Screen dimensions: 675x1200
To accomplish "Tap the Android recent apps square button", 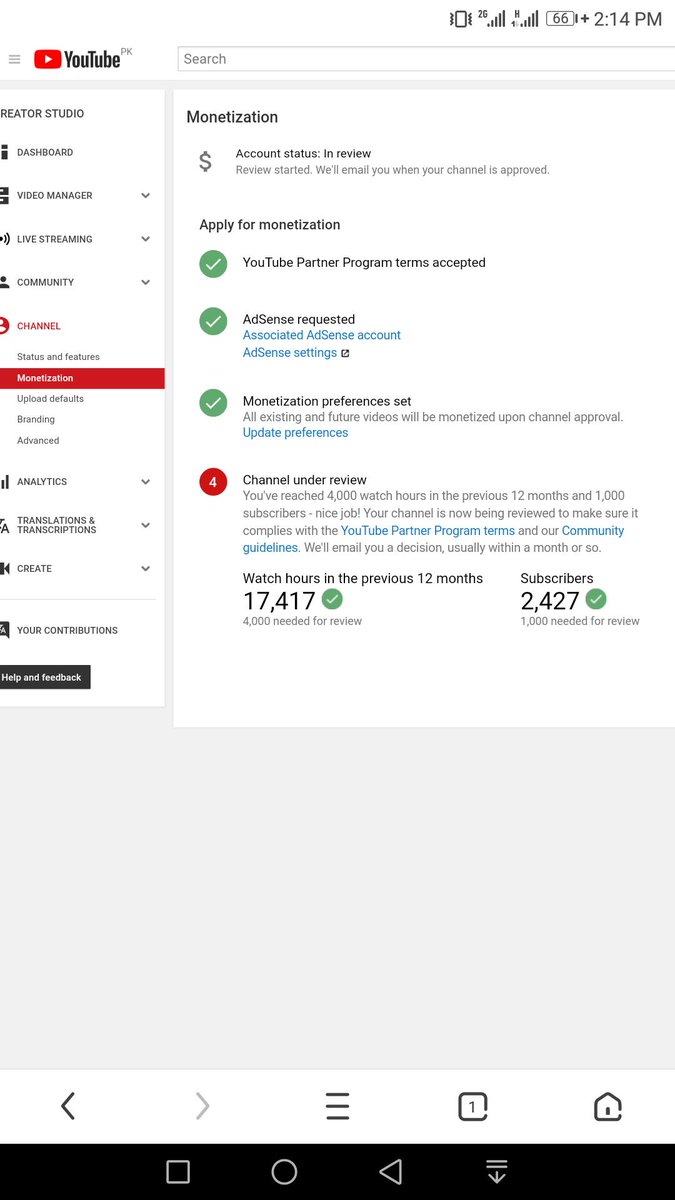I will [x=178, y=1172].
